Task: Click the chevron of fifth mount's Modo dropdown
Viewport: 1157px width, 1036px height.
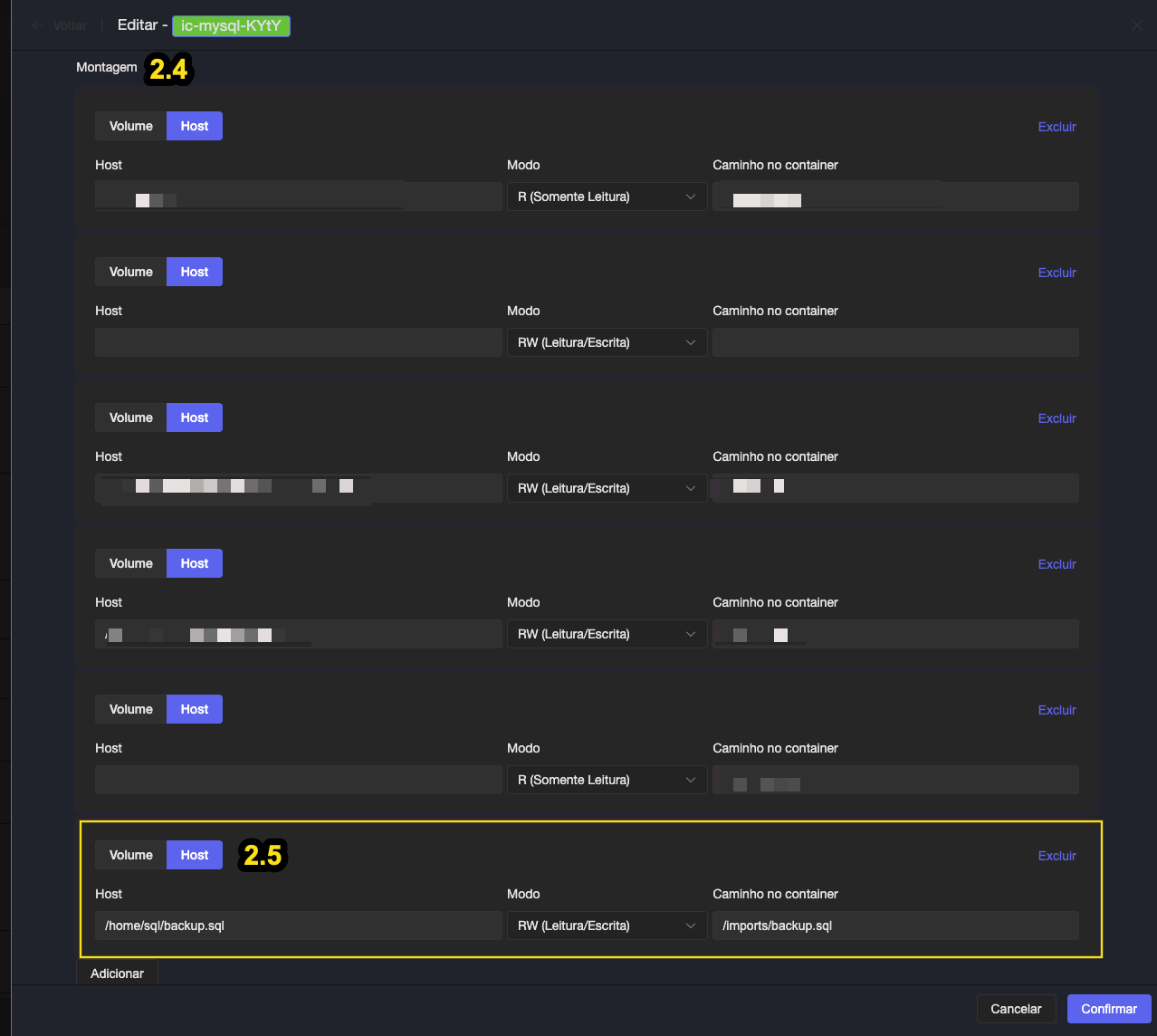Action: (691, 780)
